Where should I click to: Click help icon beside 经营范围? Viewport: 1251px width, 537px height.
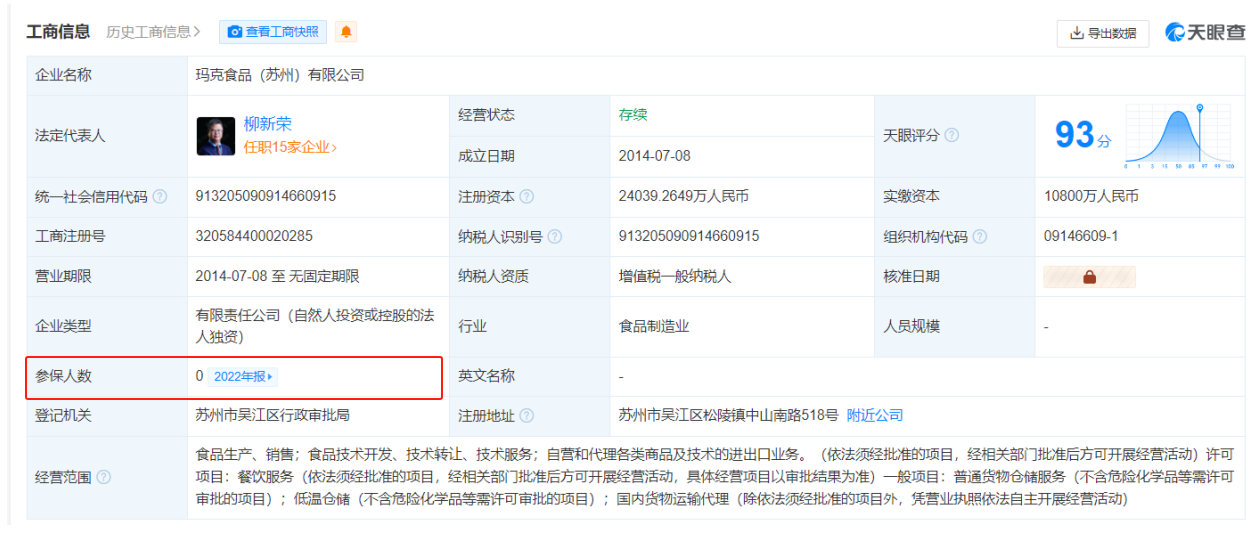click(104, 478)
